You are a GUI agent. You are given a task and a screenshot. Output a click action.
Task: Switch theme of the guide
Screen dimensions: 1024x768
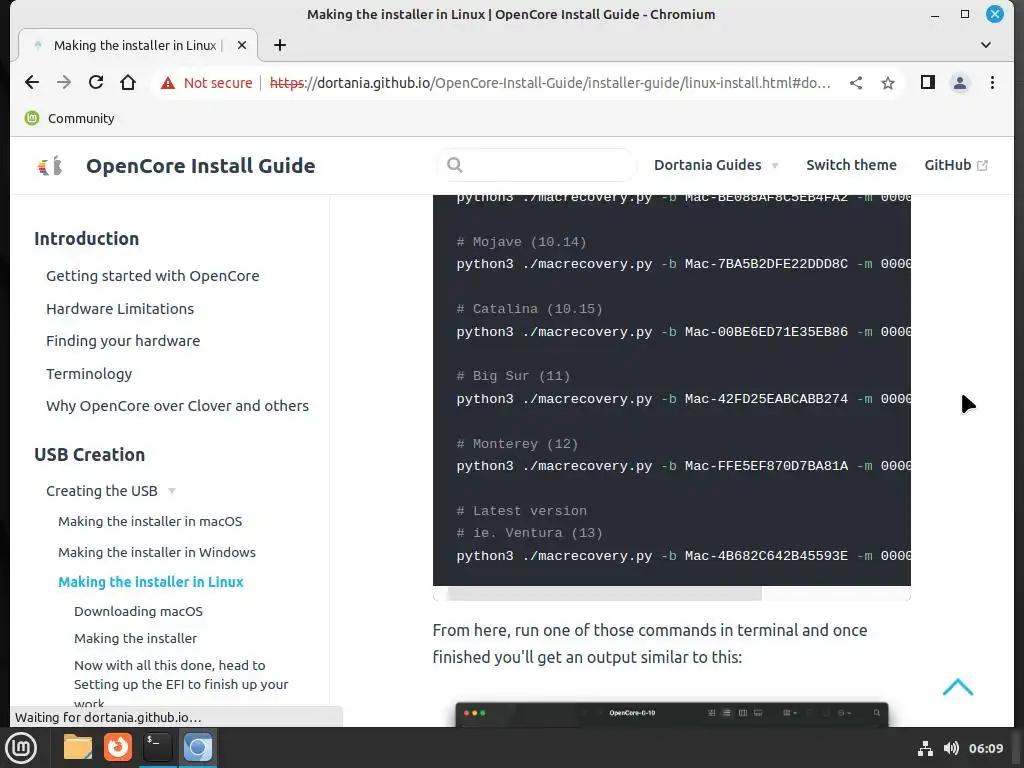(x=851, y=165)
